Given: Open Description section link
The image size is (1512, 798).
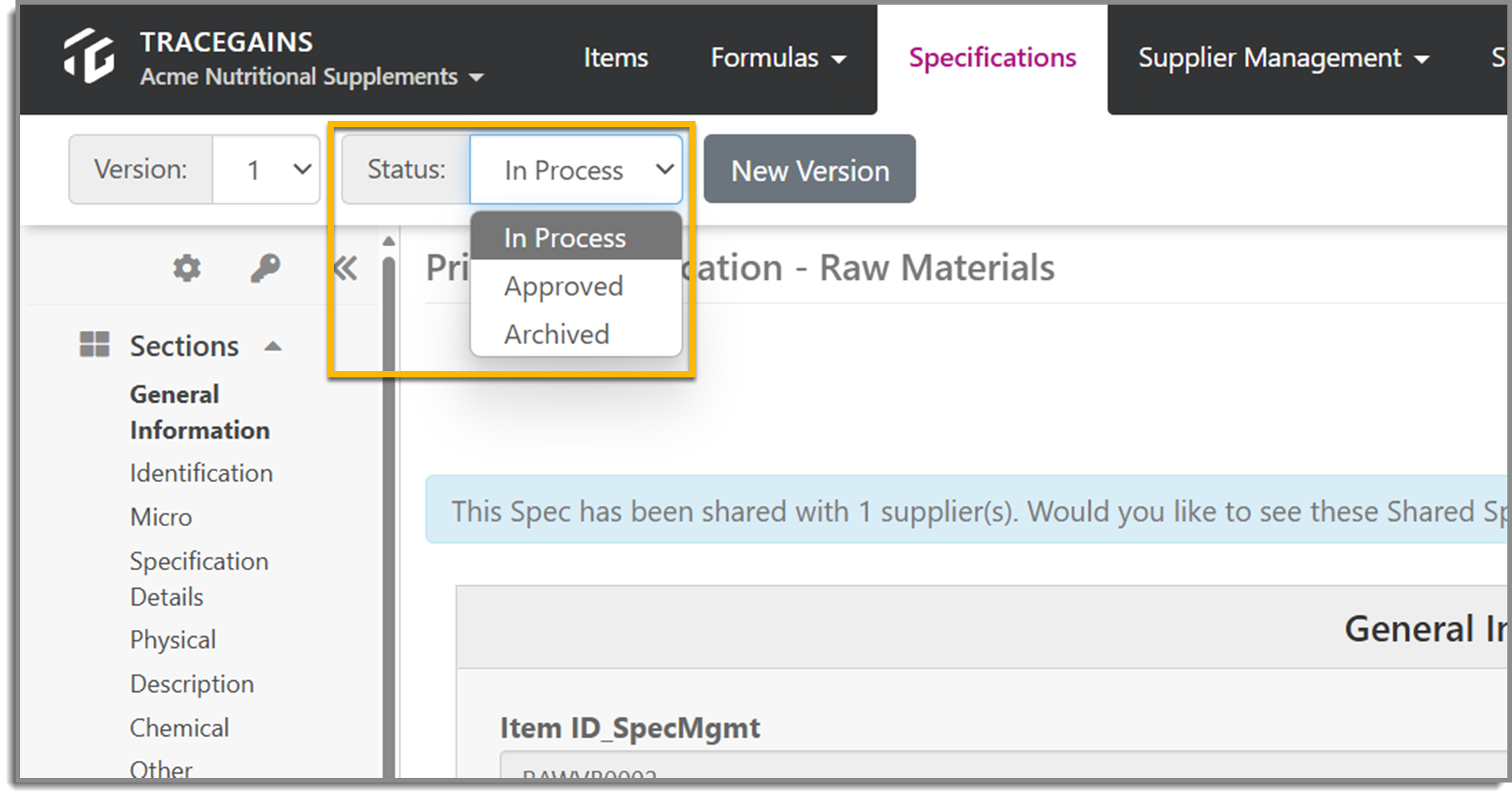Looking at the screenshot, I should tap(192, 684).
